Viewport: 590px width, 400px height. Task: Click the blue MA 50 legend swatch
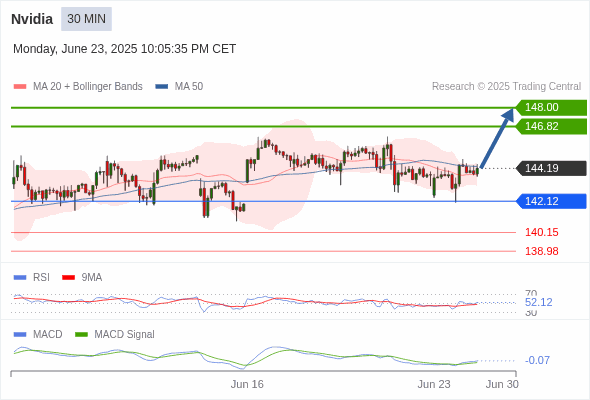[x=161, y=87]
